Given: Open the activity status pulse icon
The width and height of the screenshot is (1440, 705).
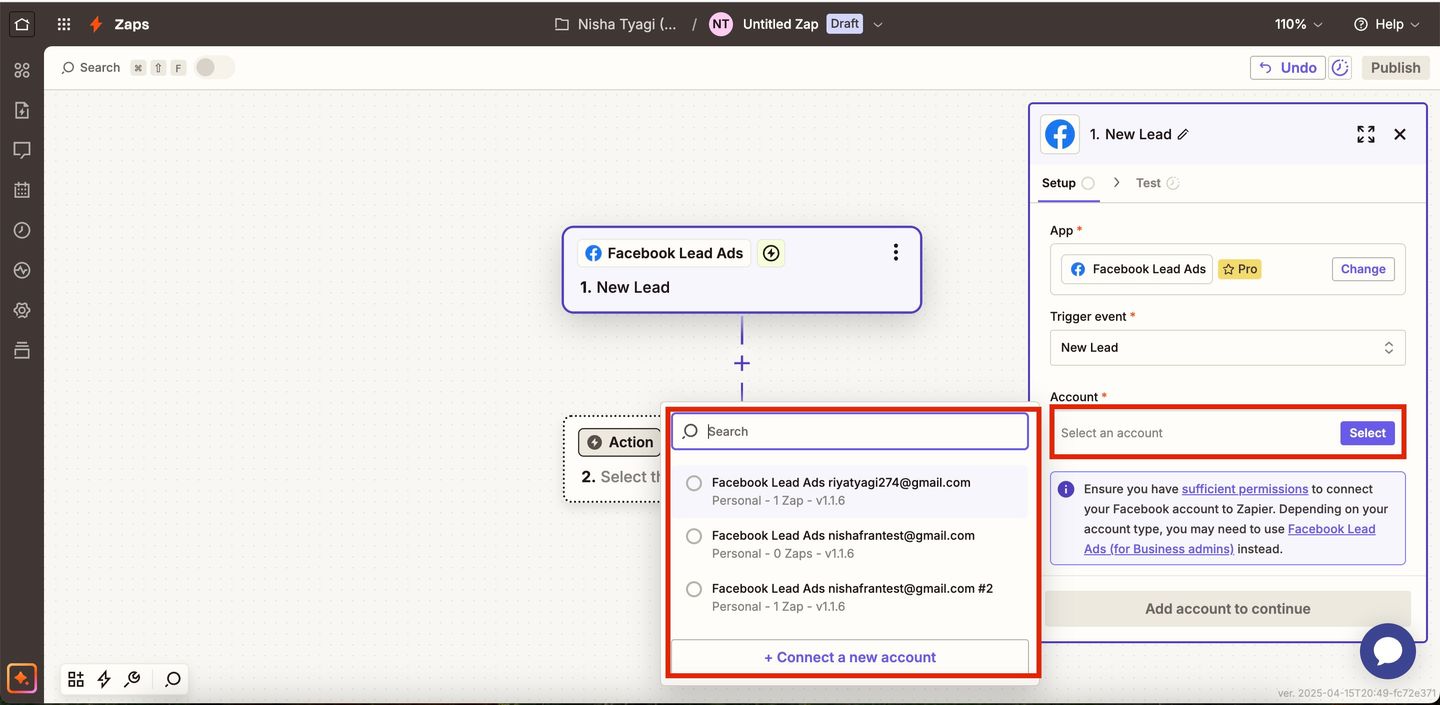Looking at the screenshot, I should [22, 270].
